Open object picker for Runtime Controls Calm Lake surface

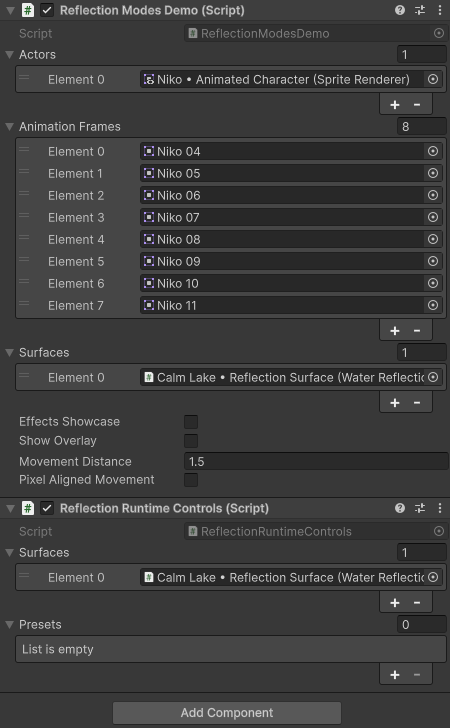(x=433, y=577)
